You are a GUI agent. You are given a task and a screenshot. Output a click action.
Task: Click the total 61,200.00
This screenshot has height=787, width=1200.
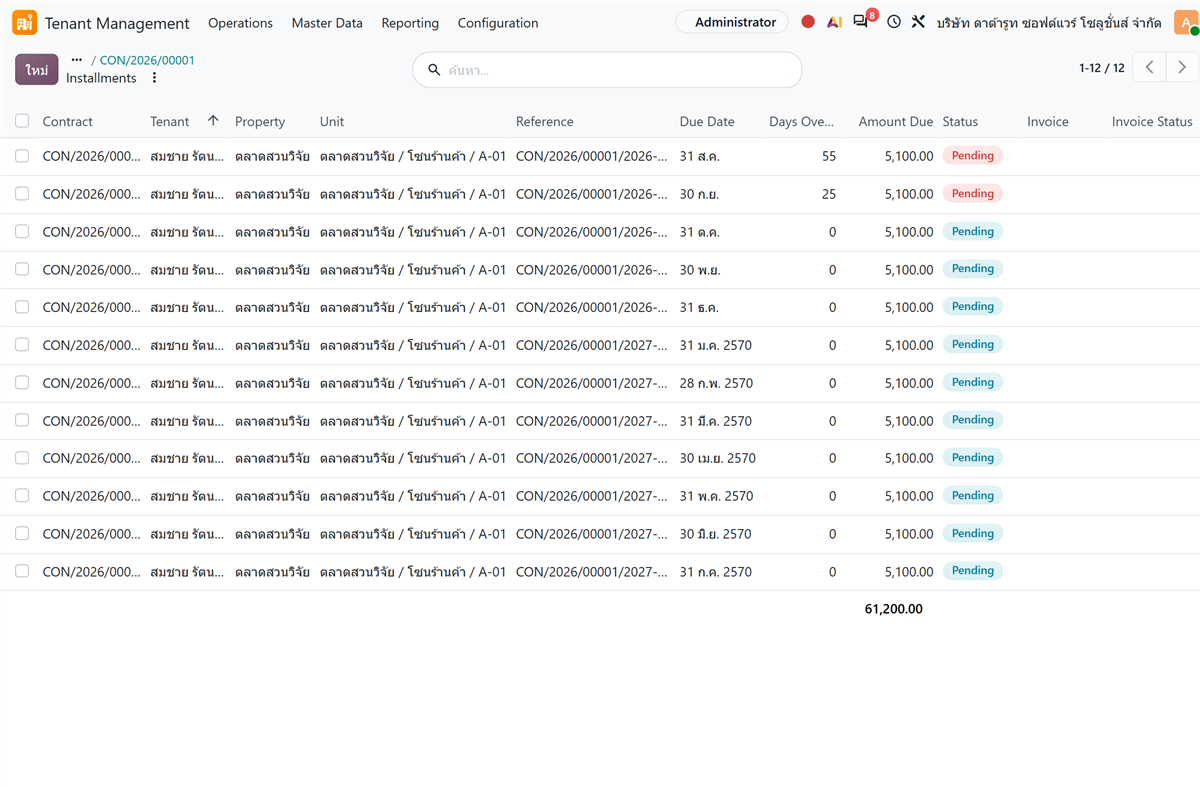(894, 609)
